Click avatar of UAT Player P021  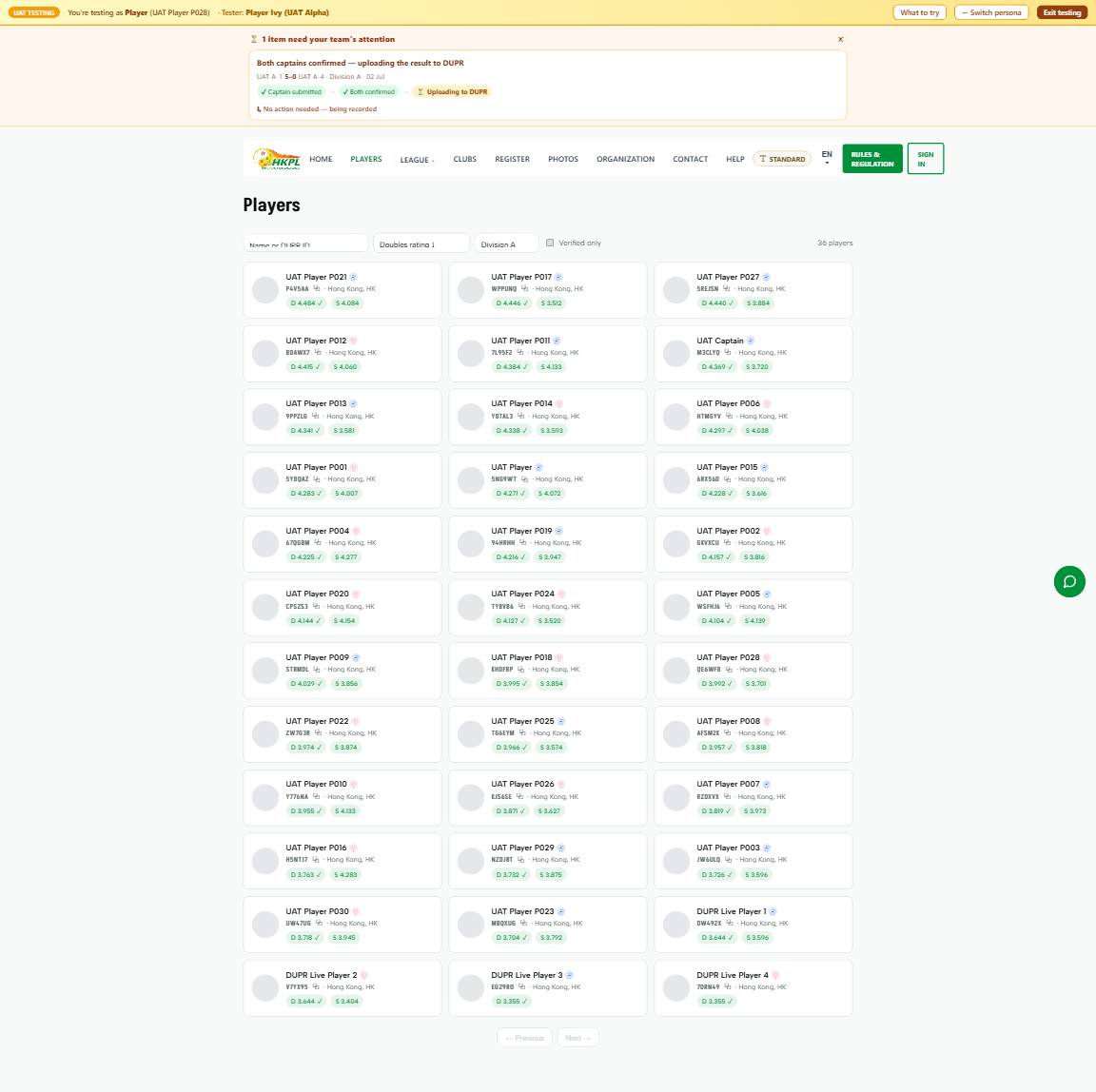point(265,289)
